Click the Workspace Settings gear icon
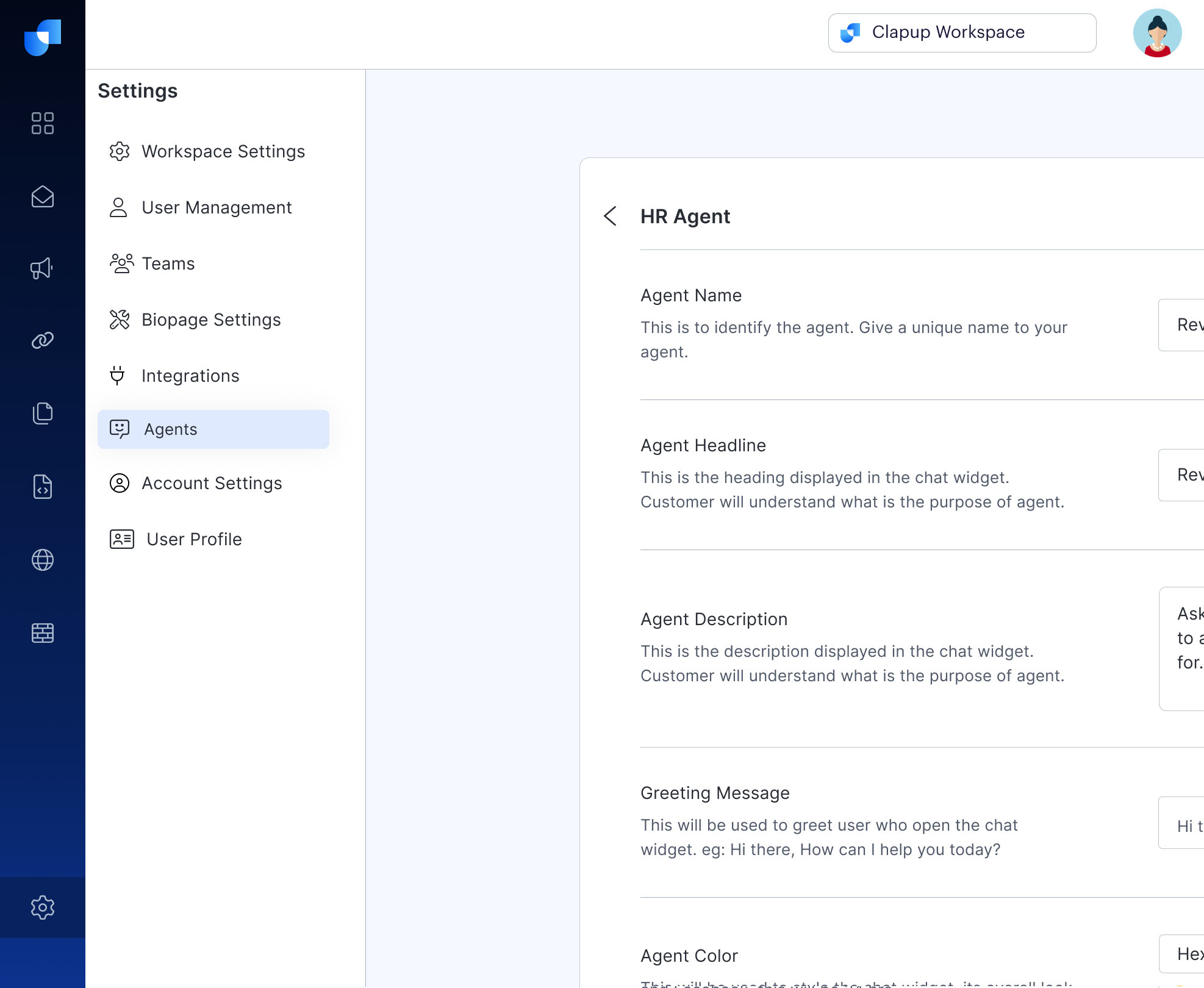The image size is (1204, 988). click(120, 151)
